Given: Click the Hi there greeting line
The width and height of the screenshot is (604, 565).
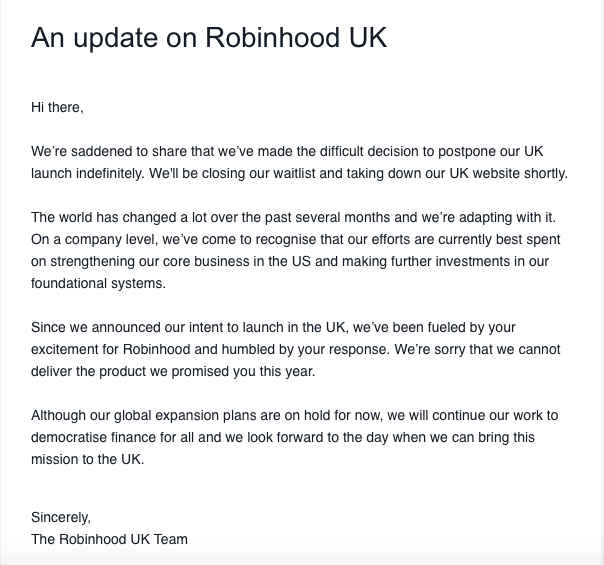Looking at the screenshot, I should click(57, 107).
